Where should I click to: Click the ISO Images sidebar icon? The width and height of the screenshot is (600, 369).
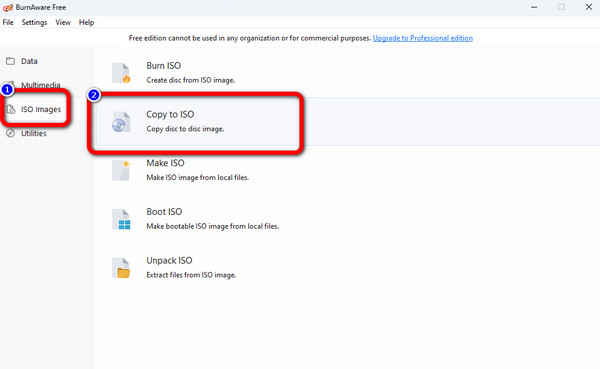tap(11, 109)
